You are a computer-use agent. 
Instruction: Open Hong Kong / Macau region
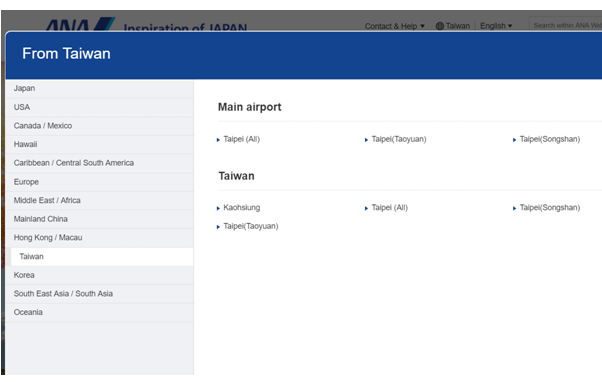coord(99,238)
